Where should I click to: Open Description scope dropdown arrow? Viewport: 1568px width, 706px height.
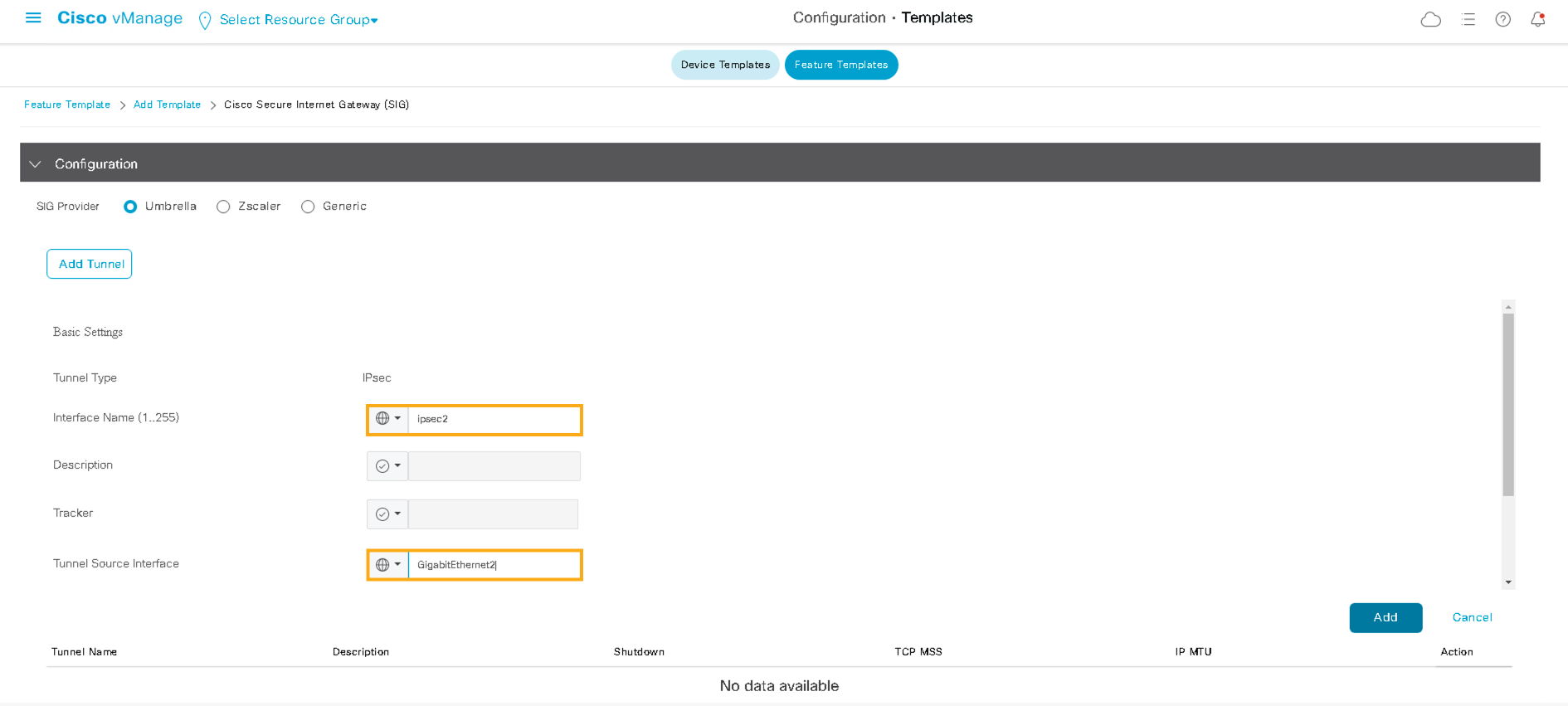[397, 466]
